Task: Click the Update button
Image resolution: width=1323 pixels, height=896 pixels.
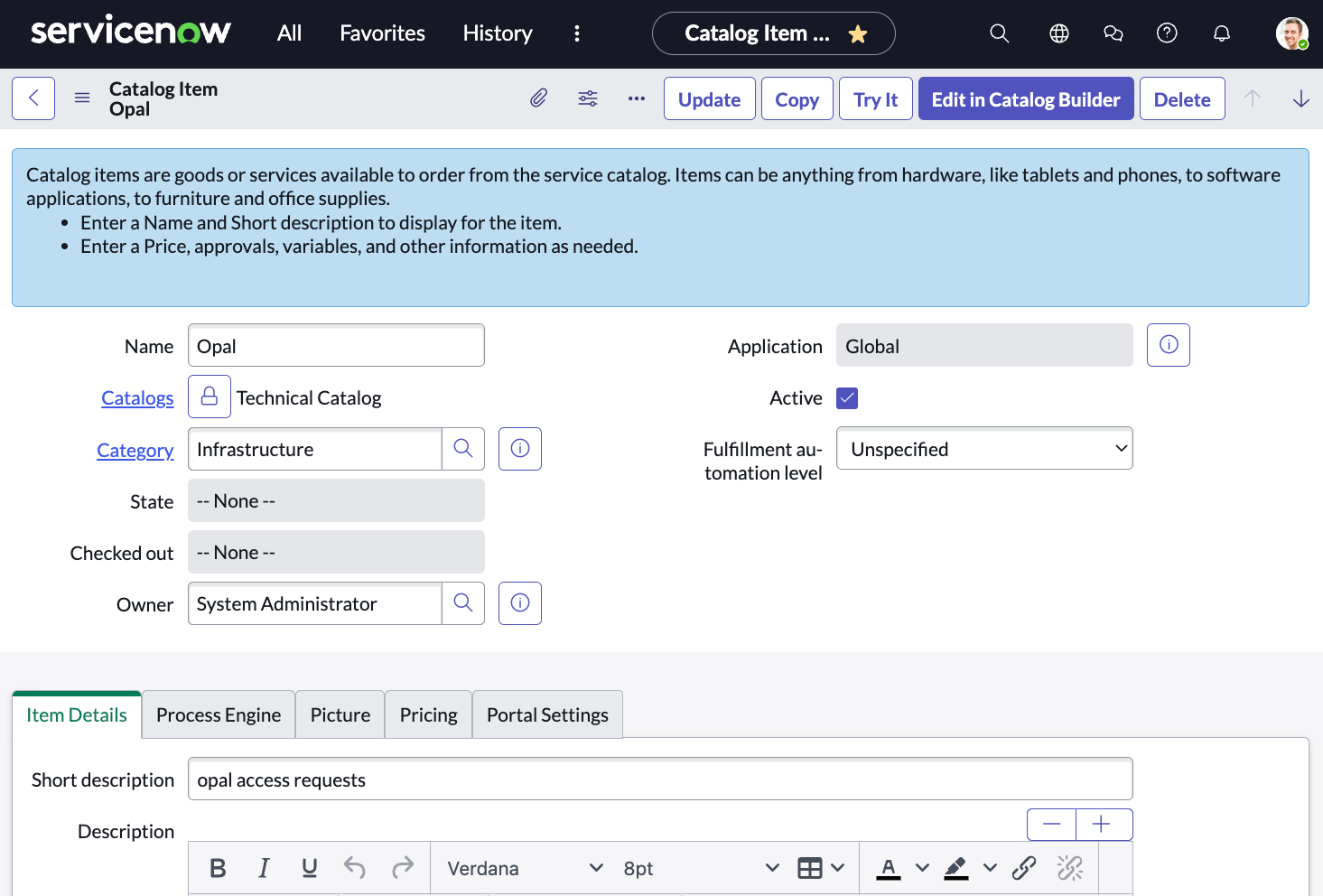Action: [710, 98]
